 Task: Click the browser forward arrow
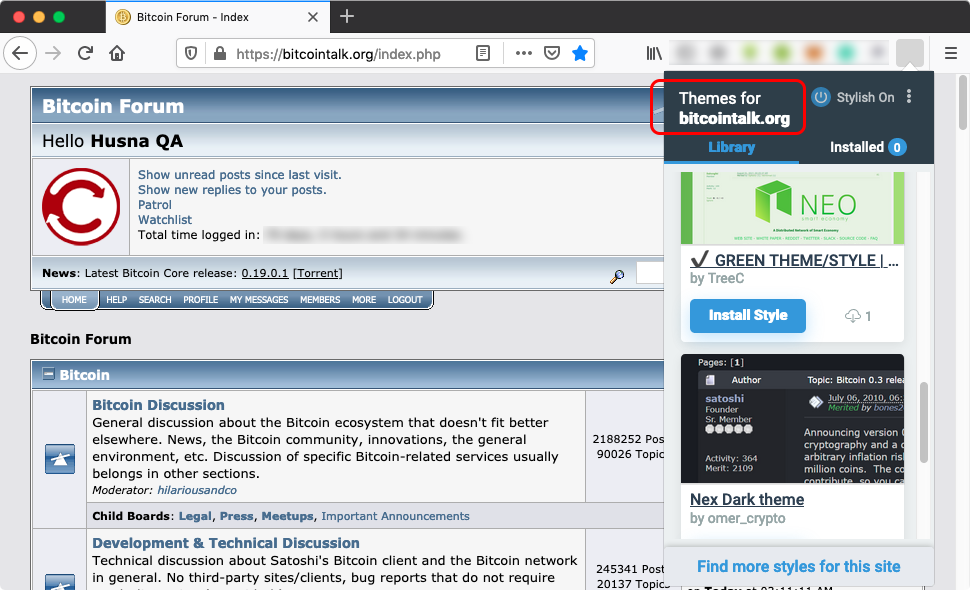coord(53,53)
